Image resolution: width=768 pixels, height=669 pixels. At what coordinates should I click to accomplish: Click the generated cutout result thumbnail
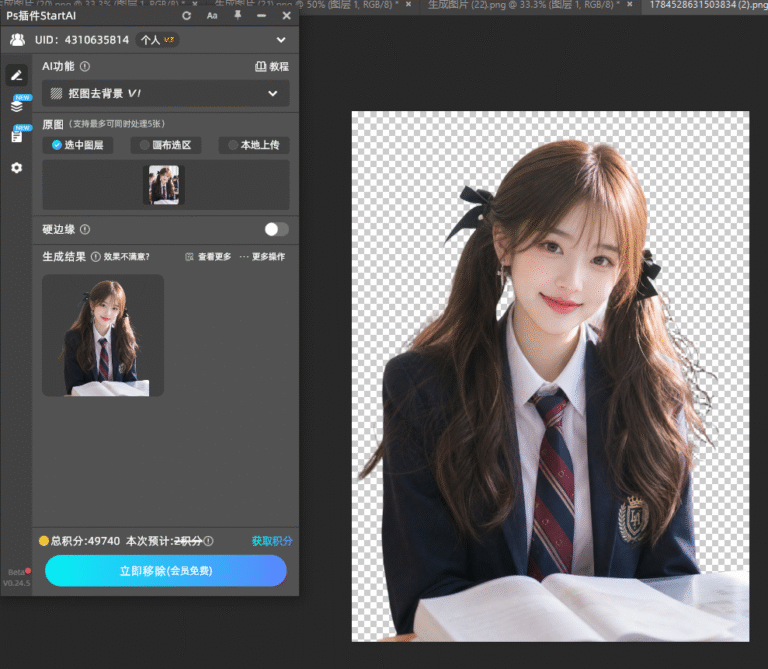coord(103,335)
